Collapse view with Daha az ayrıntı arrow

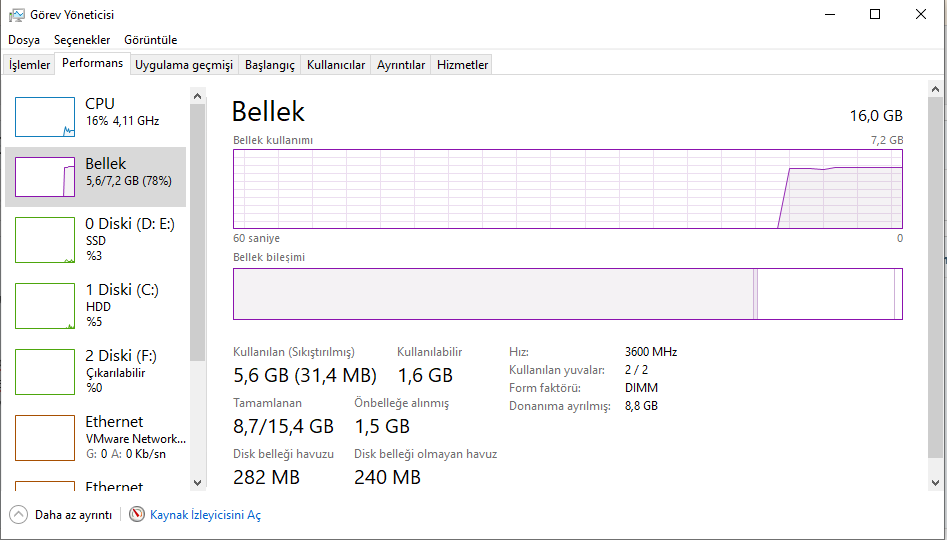tap(19, 515)
